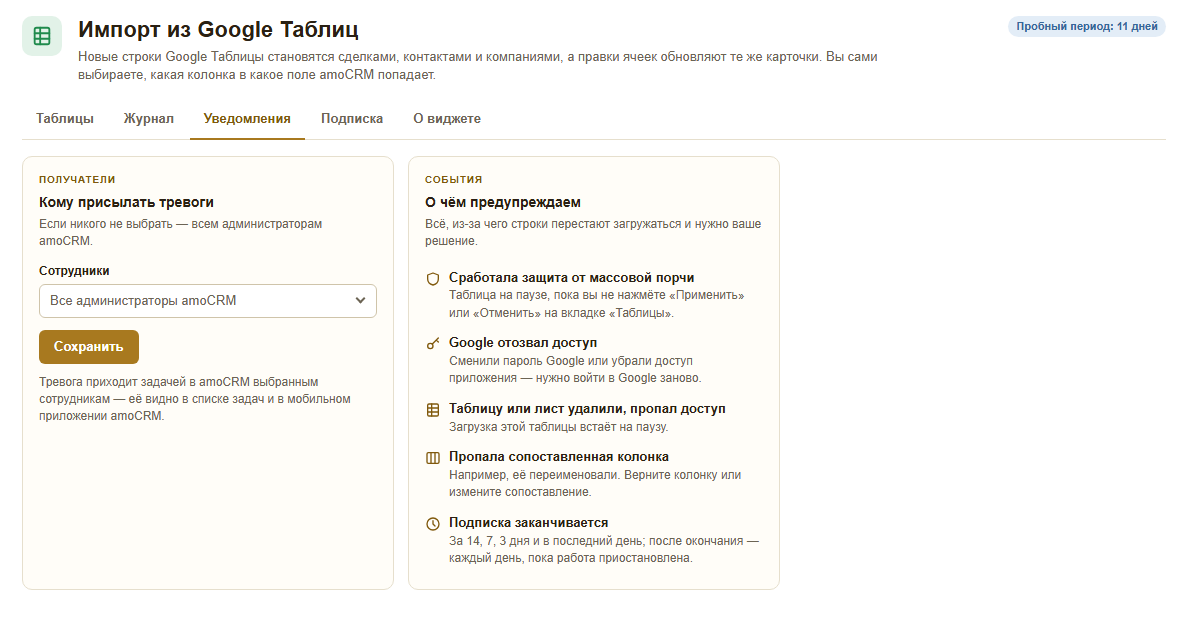
Task: Click the green Google Sheets widget logo
Action: click(42, 36)
